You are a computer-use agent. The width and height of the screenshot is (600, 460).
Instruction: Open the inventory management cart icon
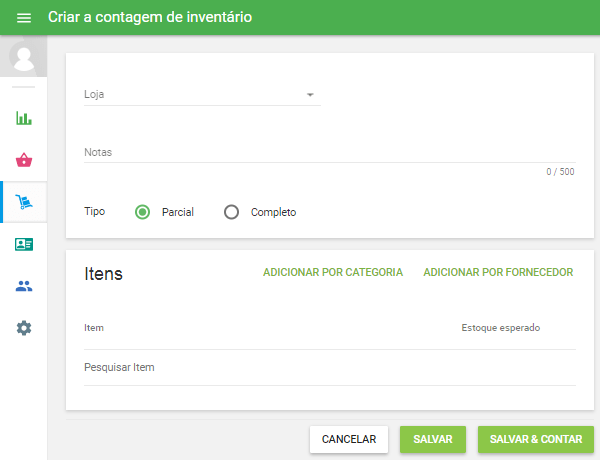tap(24, 202)
